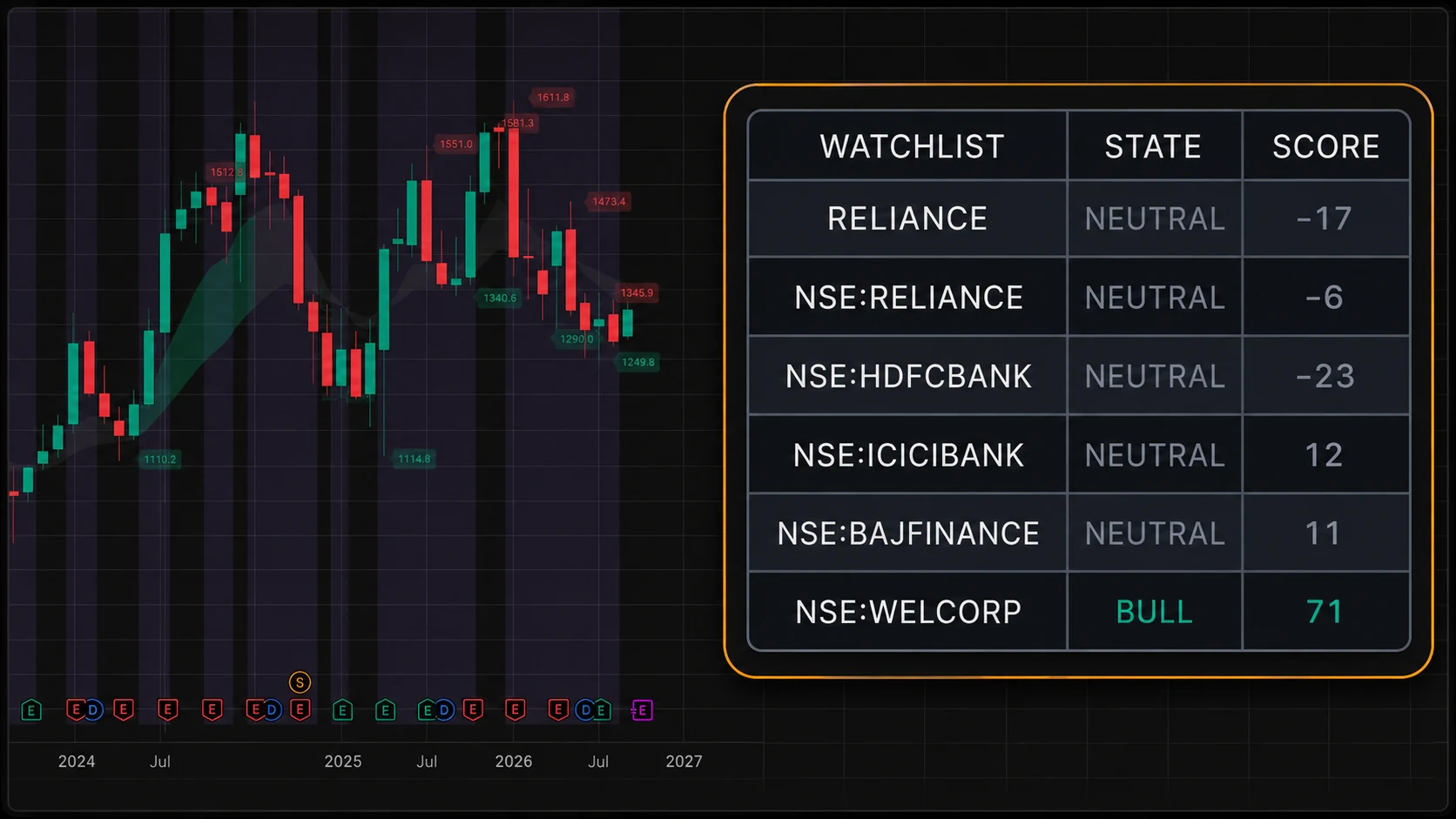Image resolution: width=1456 pixels, height=819 pixels.
Task: Click the NEUTRAL state in the NSE:HDFCBANK row
Action: pyautogui.click(x=1155, y=376)
